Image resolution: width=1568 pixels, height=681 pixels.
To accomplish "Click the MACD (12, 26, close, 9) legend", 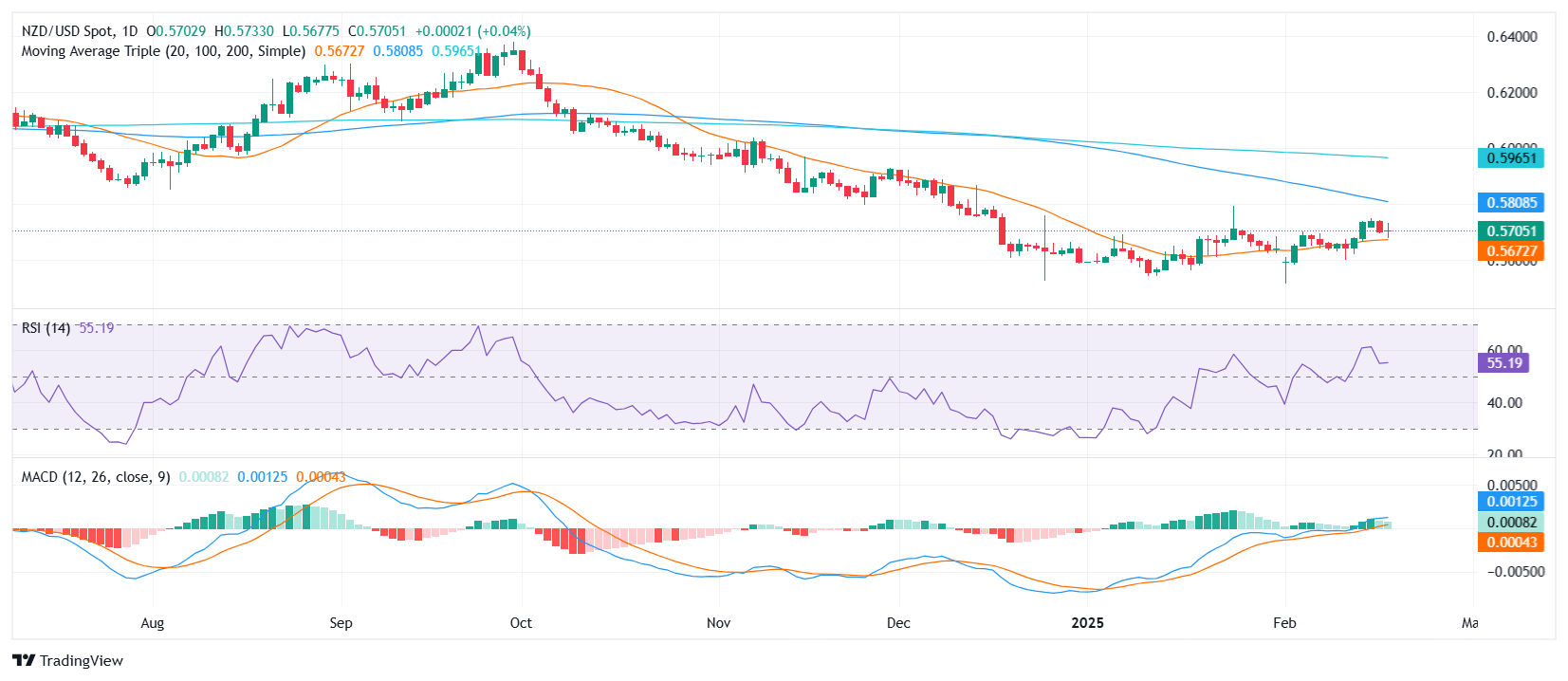I will pos(96,477).
